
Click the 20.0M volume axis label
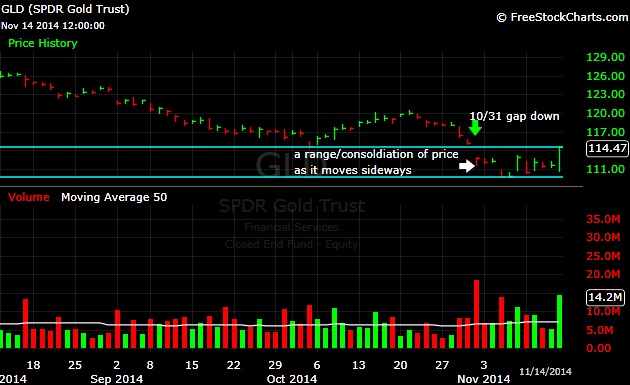point(603,274)
